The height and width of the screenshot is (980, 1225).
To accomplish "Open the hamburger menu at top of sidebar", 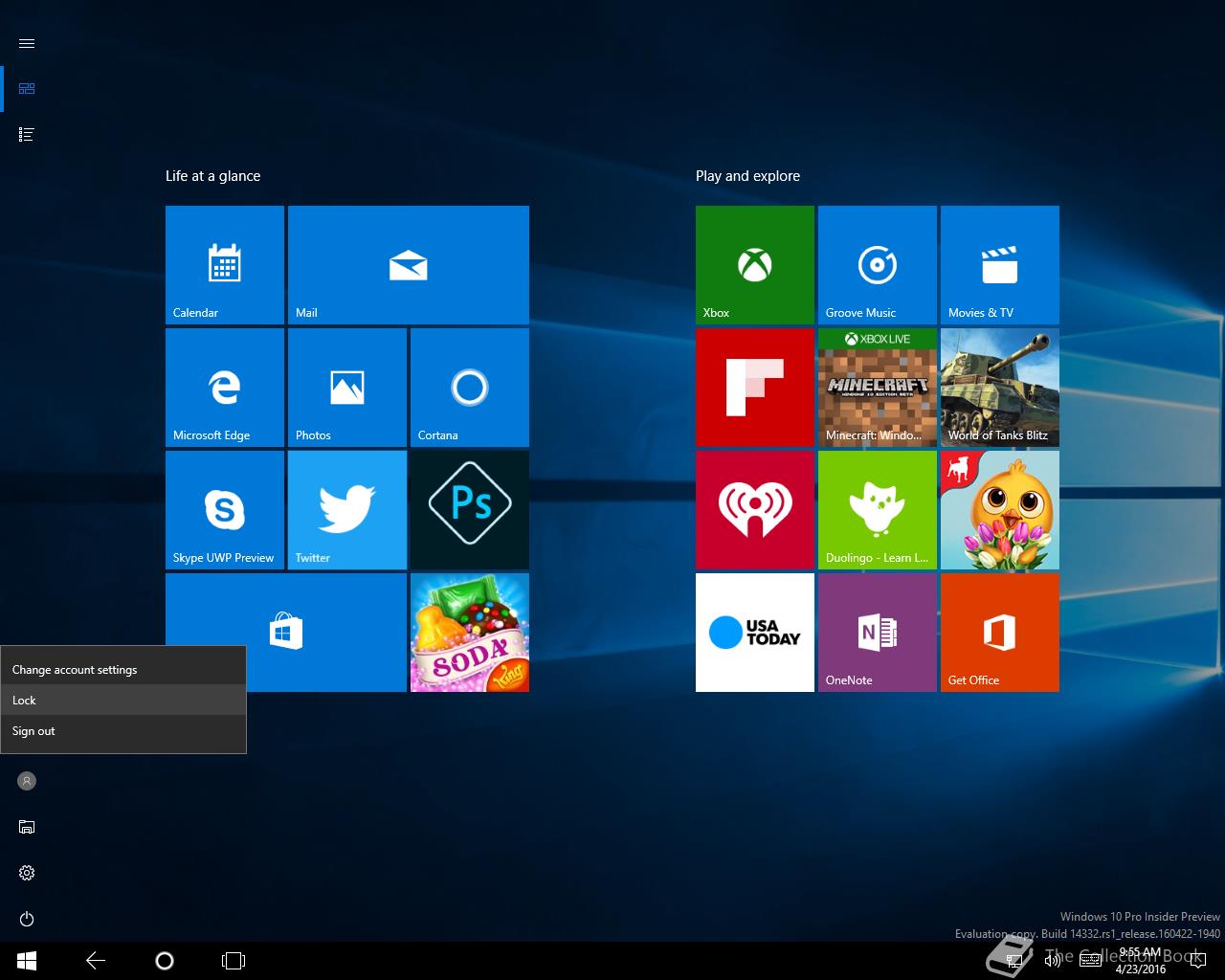I will (27, 44).
